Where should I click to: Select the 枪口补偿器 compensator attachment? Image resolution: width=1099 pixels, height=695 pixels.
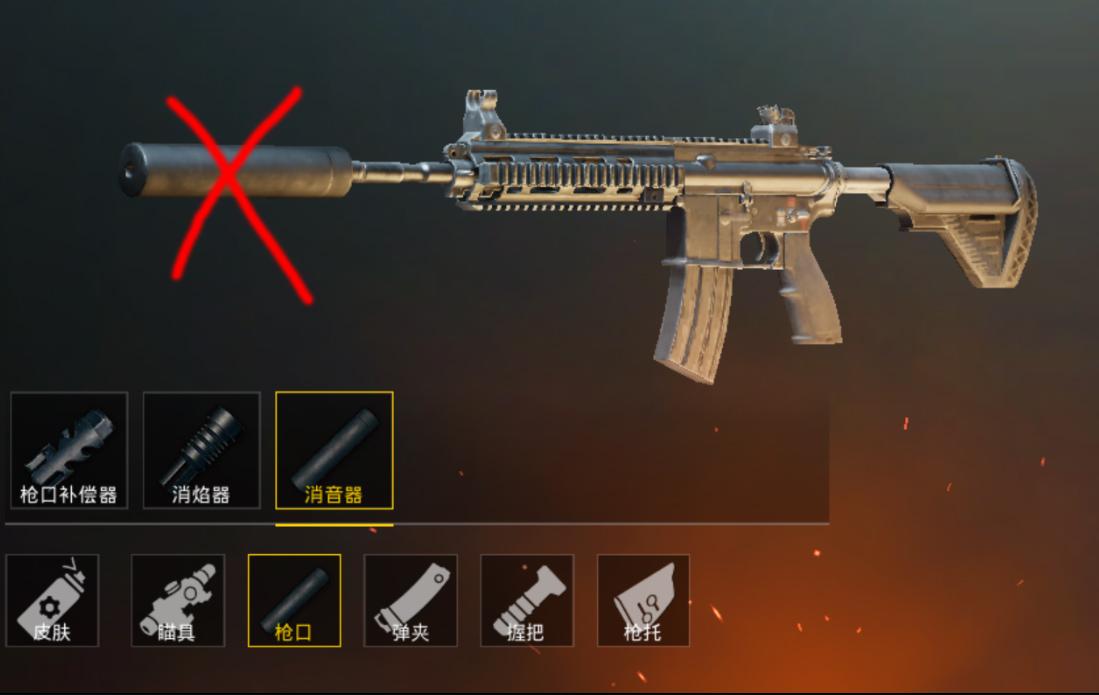click(x=69, y=450)
